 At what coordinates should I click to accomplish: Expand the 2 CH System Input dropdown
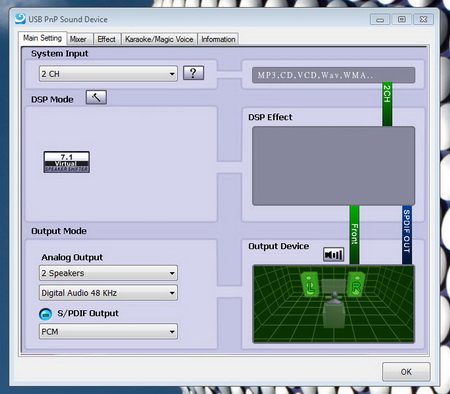[108, 74]
